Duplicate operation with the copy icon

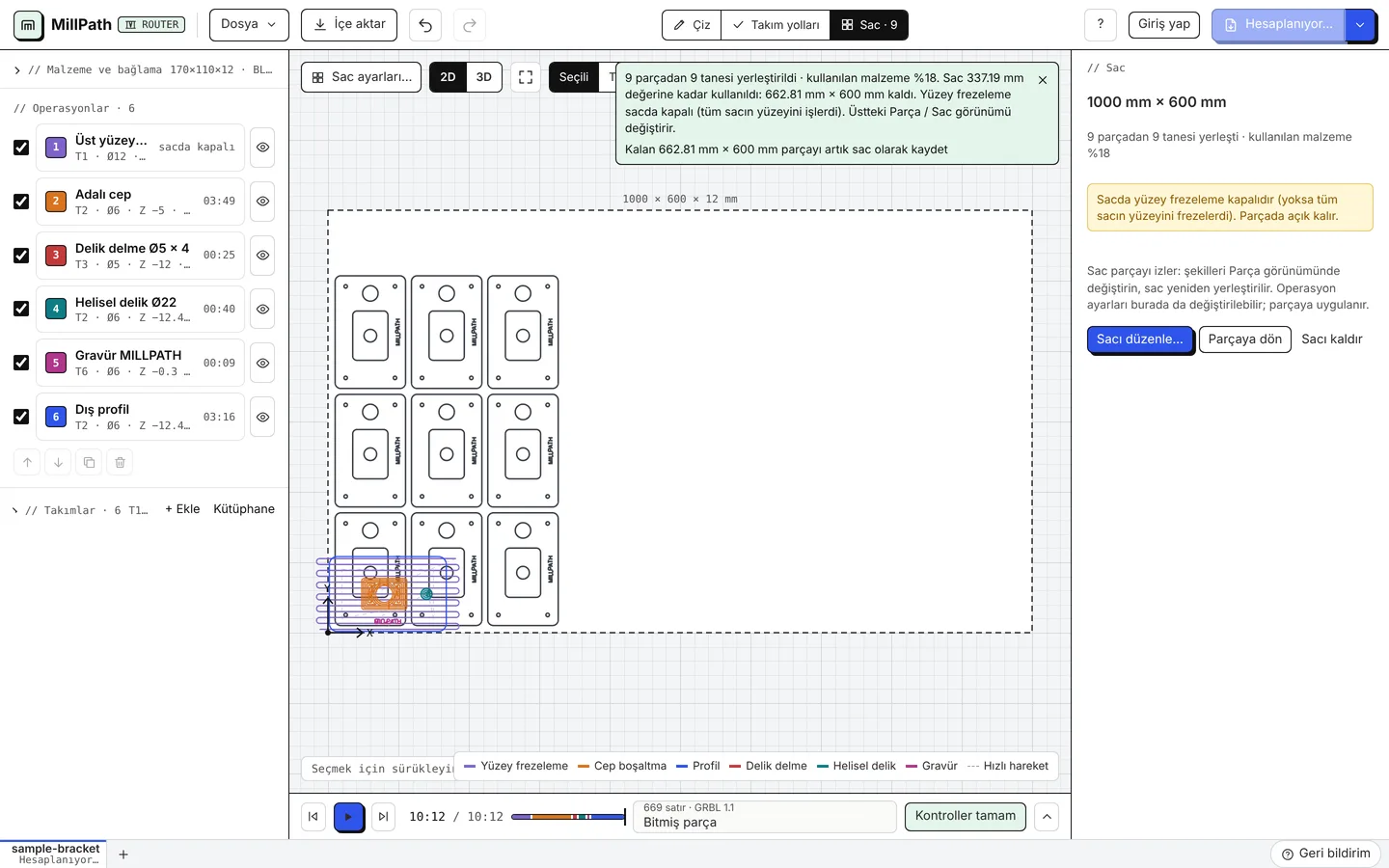click(x=89, y=463)
